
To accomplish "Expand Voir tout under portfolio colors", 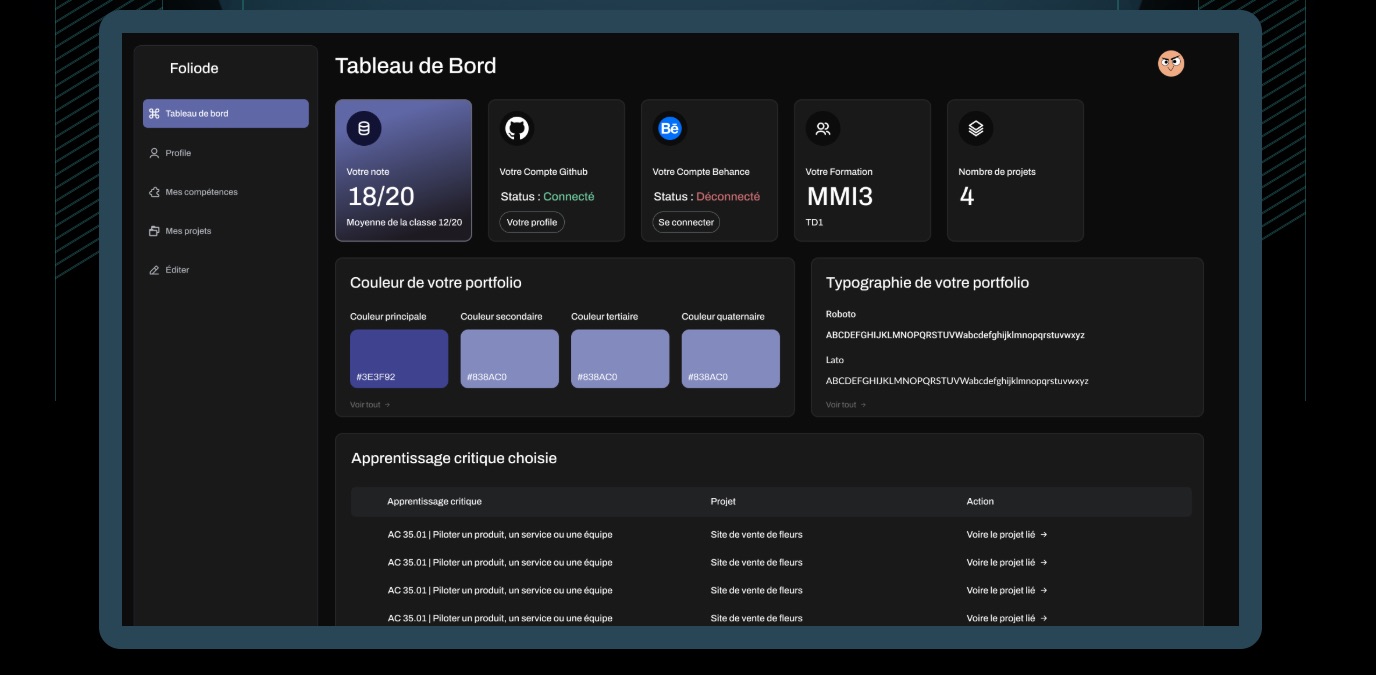I will point(370,405).
